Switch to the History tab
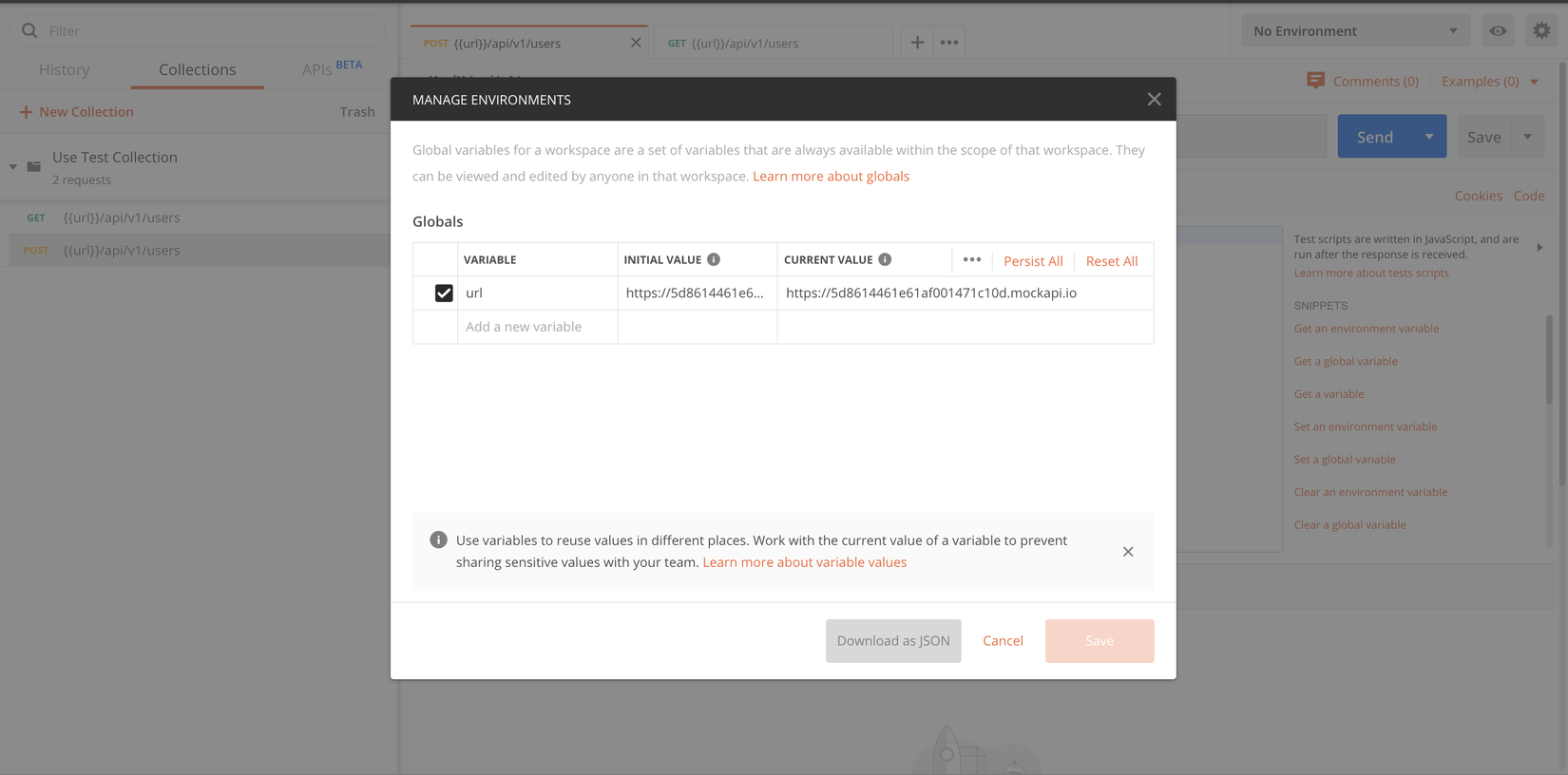 [65, 69]
